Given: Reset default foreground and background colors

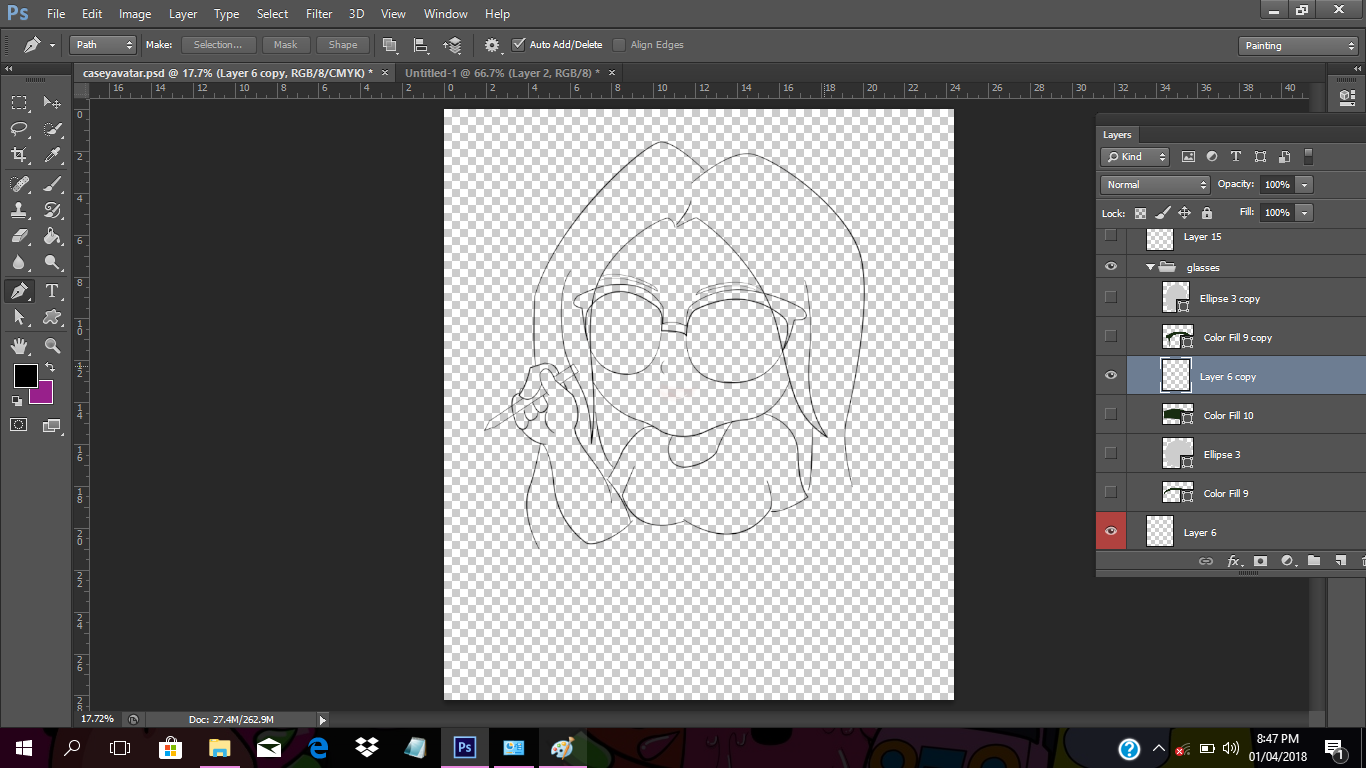Looking at the screenshot, I should [x=17, y=400].
